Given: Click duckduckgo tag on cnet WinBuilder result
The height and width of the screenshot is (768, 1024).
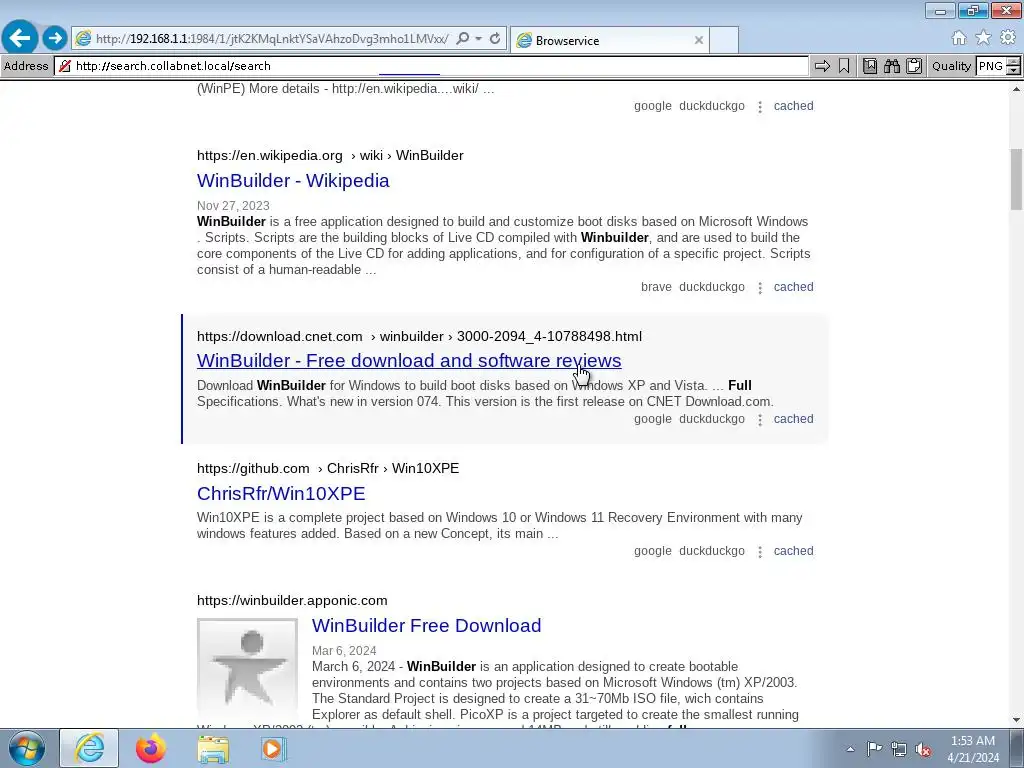Looking at the screenshot, I should pyautogui.click(x=712, y=419).
